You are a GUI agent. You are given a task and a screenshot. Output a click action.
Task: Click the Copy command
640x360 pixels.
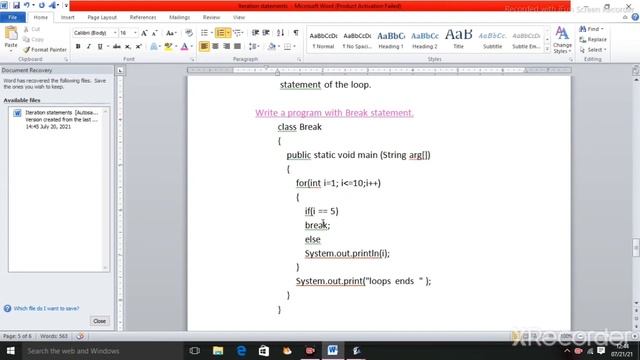tap(33, 39)
